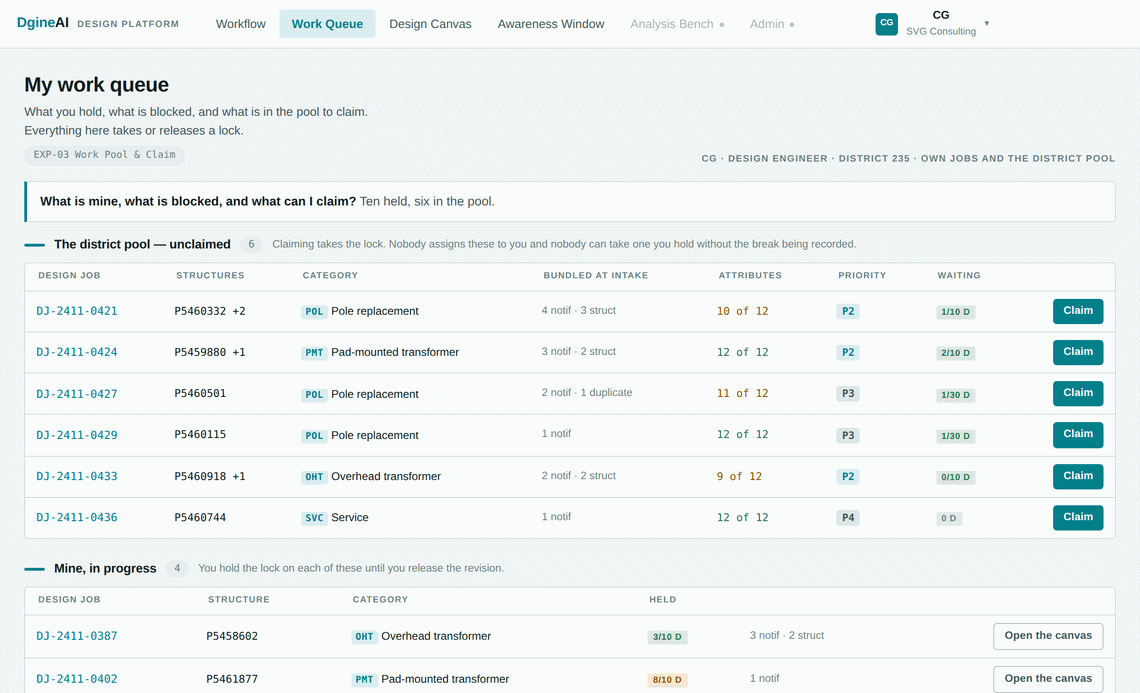Screen dimensions: 1140x693
Task: Click the POL badge on DJ-2411-0427
Action: [314, 394]
